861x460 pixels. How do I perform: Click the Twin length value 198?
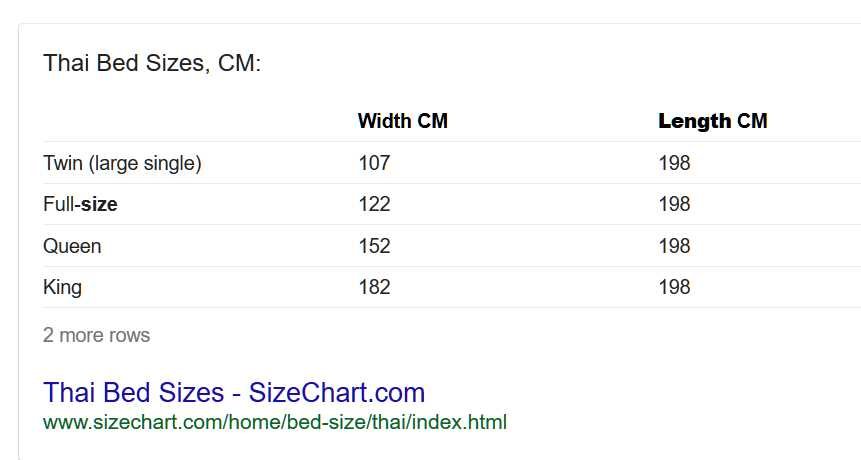pyautogui.click(x=674, y=163)
